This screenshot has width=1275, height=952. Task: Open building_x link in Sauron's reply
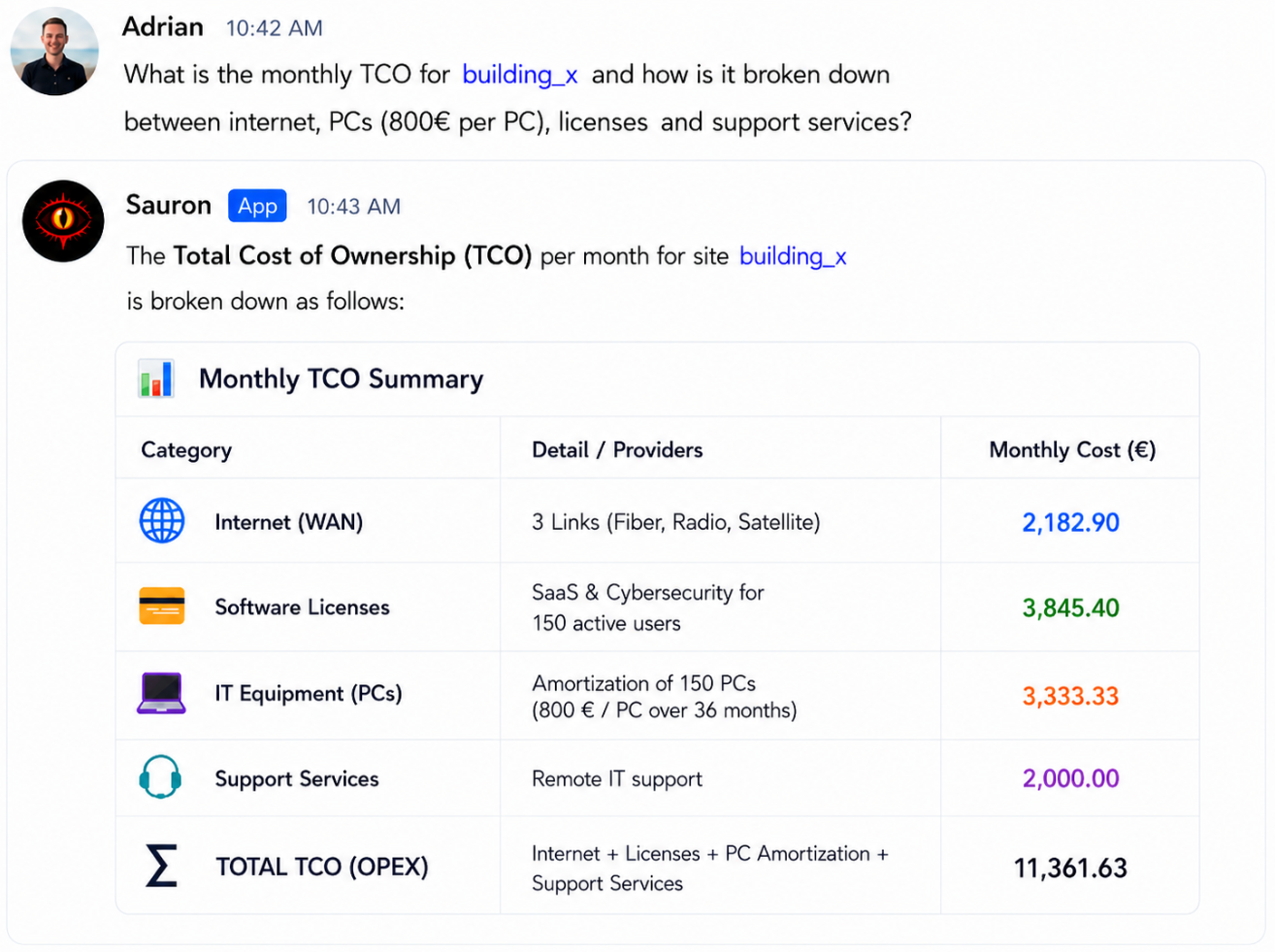click(793, 256)
